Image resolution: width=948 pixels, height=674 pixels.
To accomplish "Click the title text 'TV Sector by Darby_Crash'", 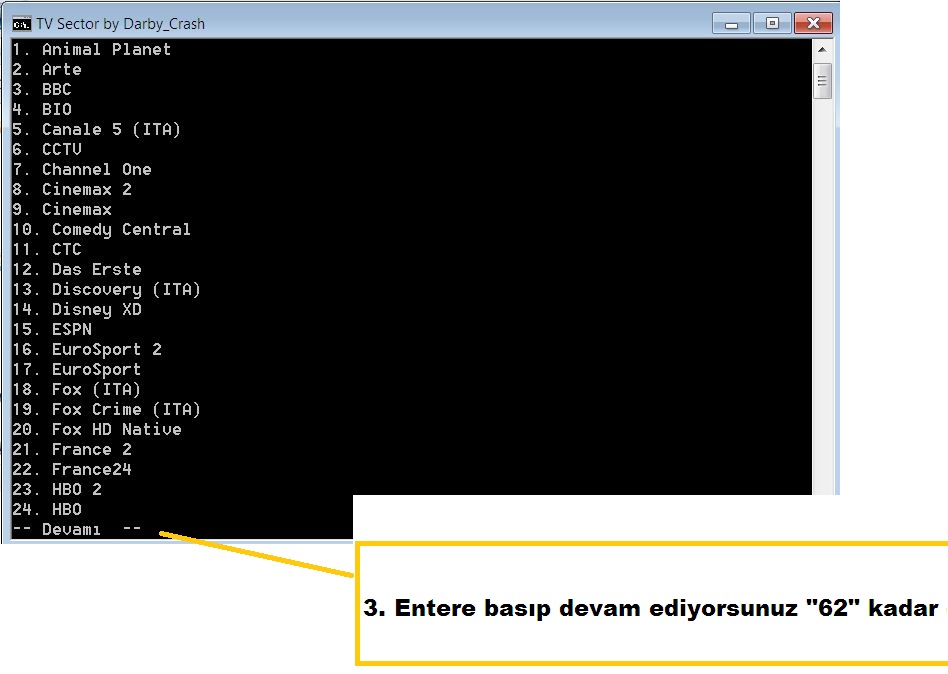I will pos(120,24).
